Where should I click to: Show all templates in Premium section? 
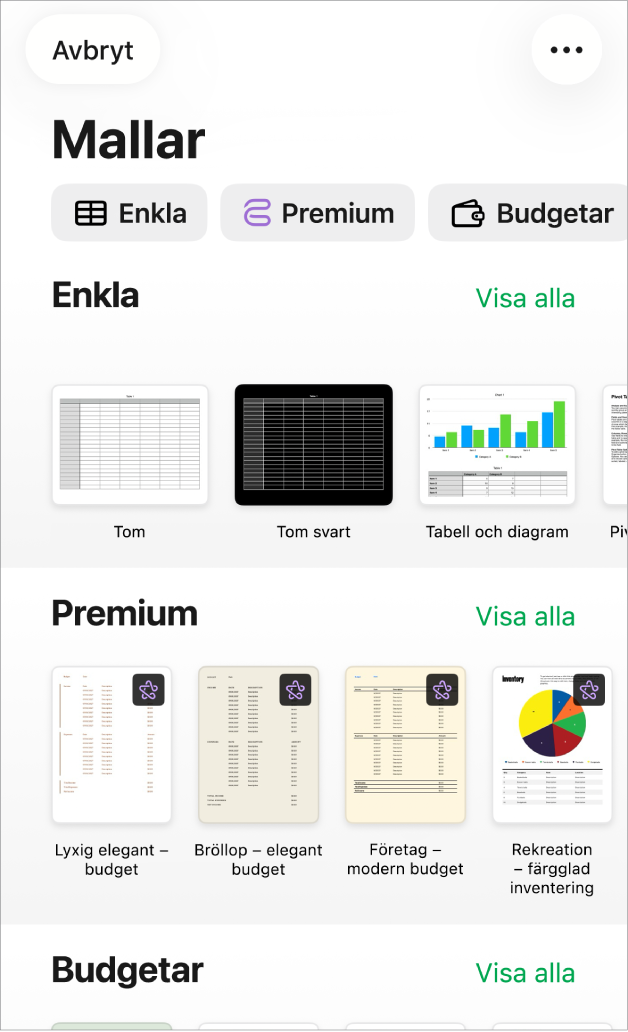525,617
